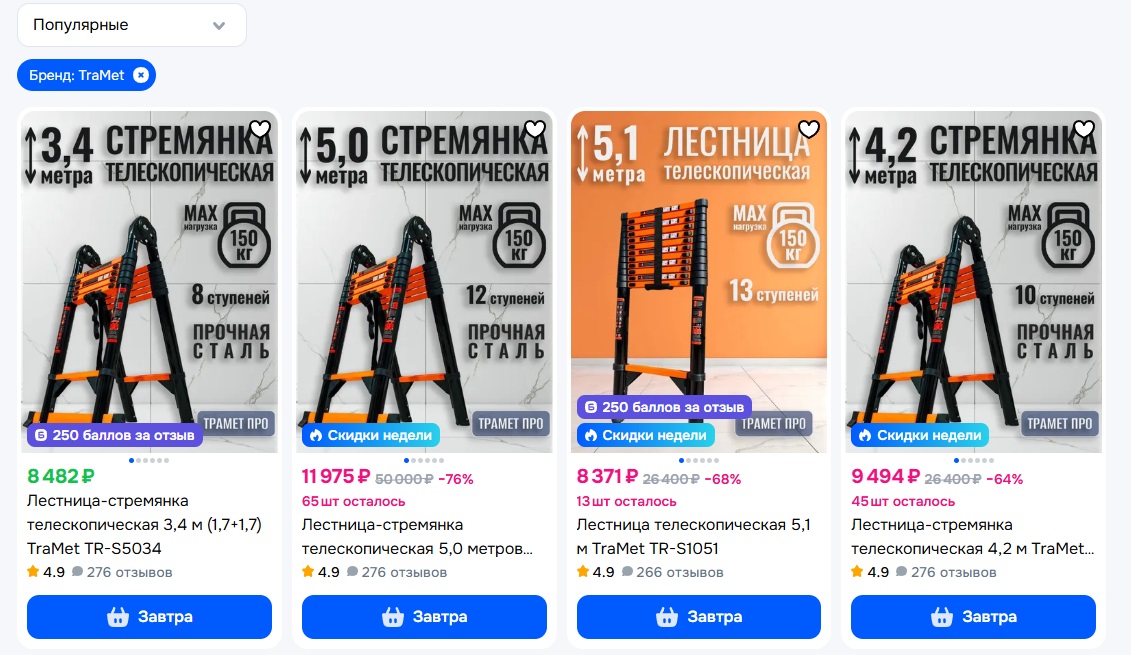This screenshot has width=1131, height=655.
Task: Open the 3,4 metre ladder product image
Action: coord(149,281)
